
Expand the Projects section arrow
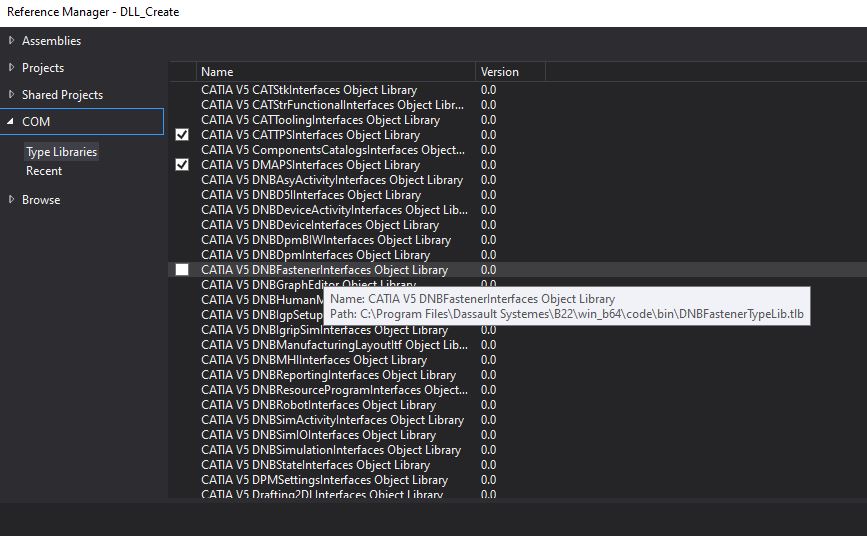[x=11, y=67]
